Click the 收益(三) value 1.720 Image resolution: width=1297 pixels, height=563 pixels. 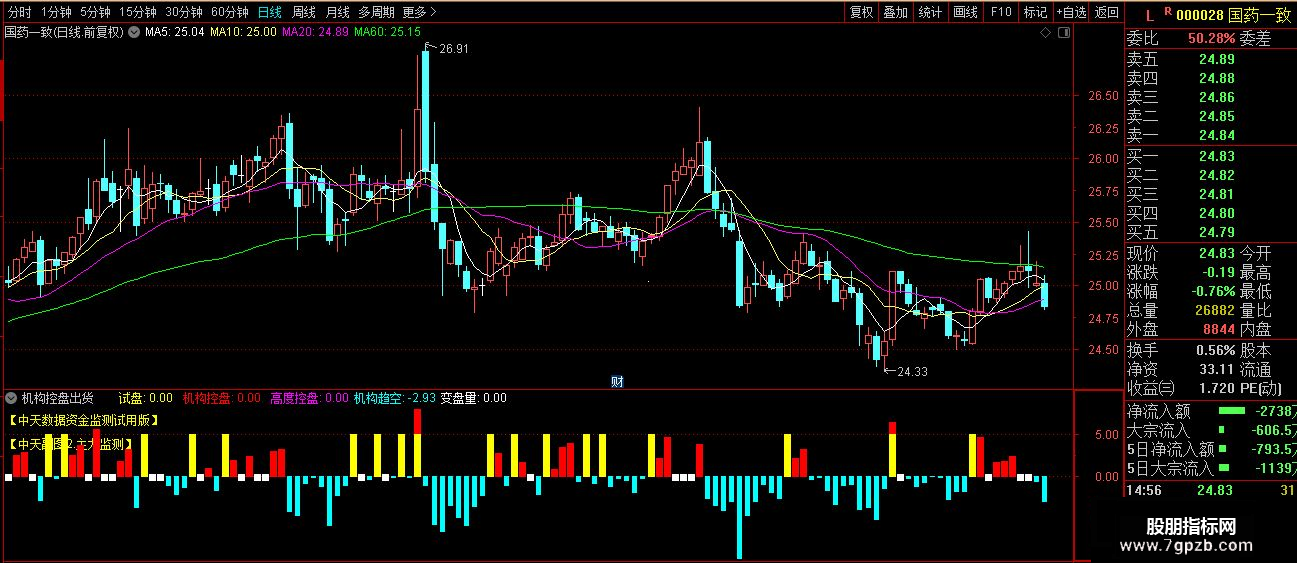1216,388
